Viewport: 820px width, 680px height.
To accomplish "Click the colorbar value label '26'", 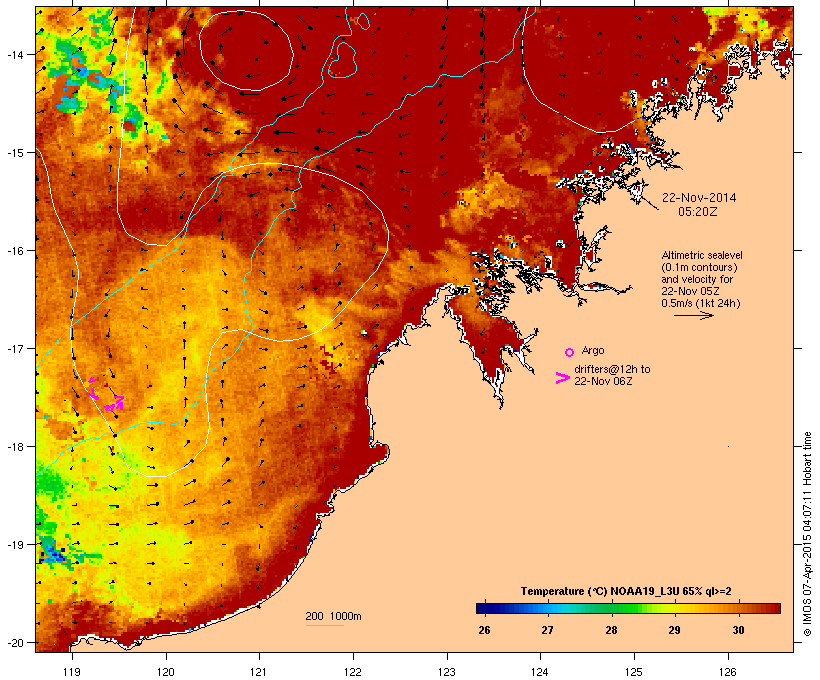I will click(484, 630).
